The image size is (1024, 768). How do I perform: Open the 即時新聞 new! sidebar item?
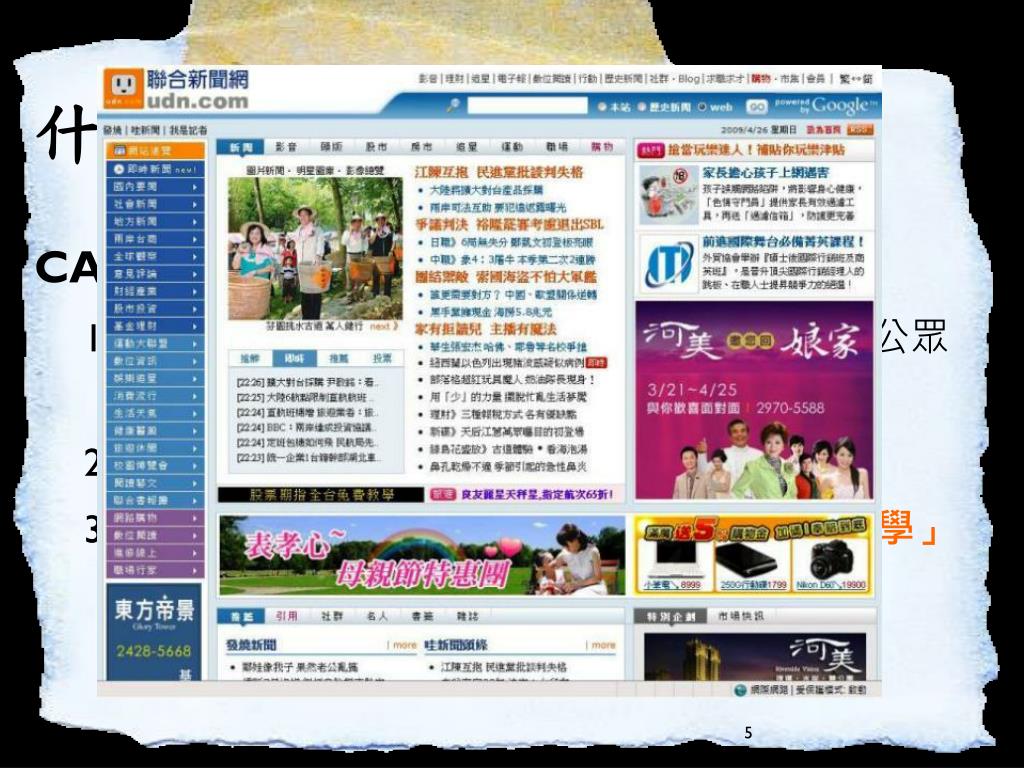(x=155, y=169)
